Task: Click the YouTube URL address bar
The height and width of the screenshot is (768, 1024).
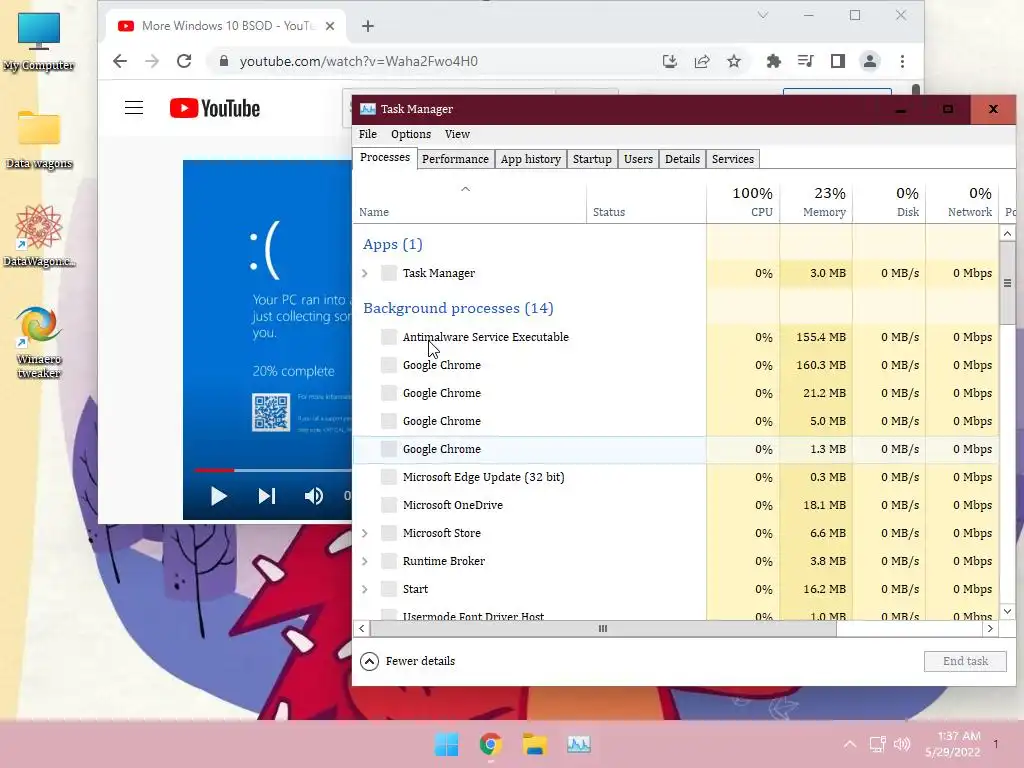Action: coord(431,61)
